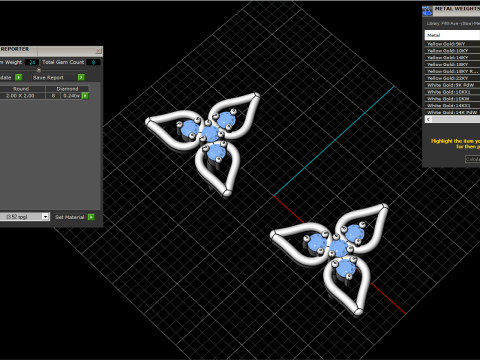Screen dimensions: 480x360
Task: Click the gem quantity cell showing 8
Action: pyautogui.click(x=53, y=96)
